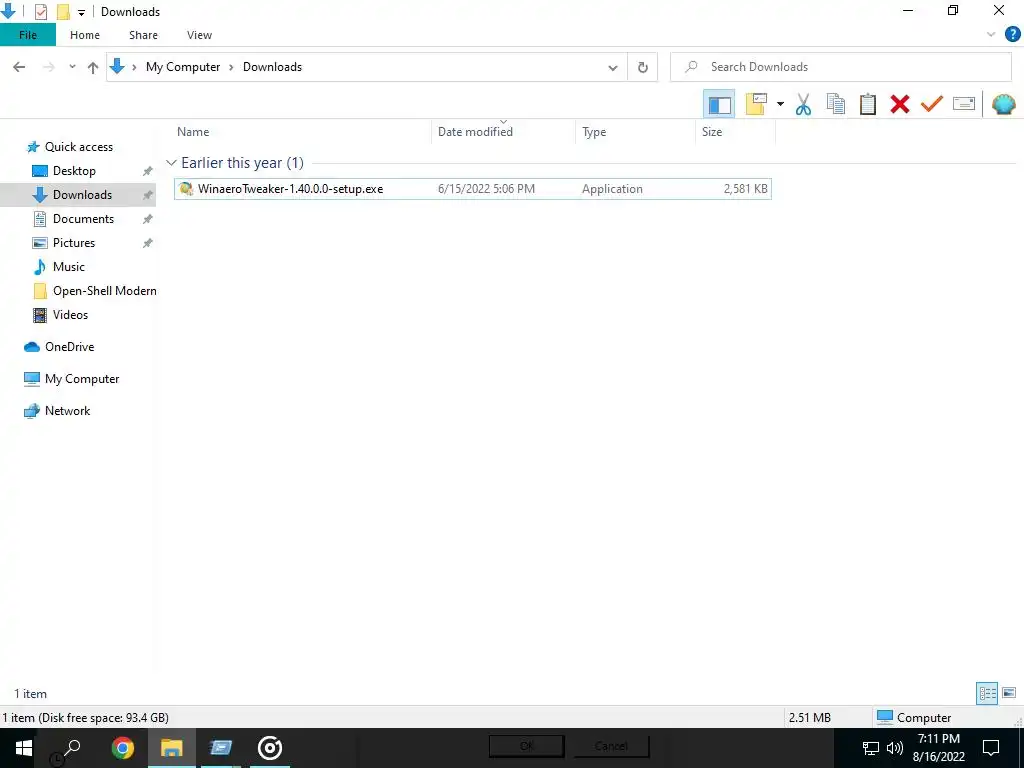Viewport: 1024px width, 768px height.
Task: Click the Forward navigation arrow
Action: (49, 67)
